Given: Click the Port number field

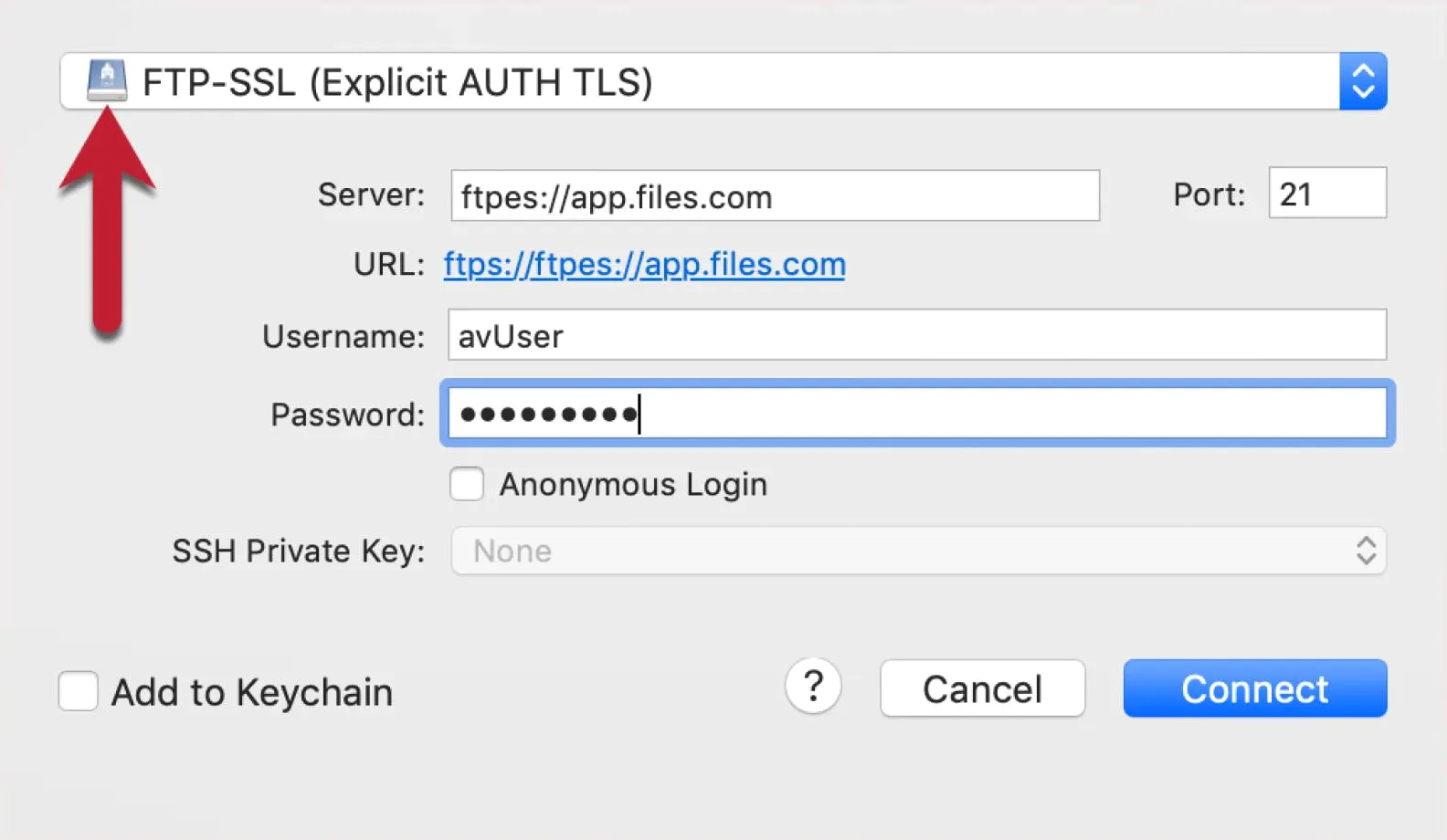Looking at the screenshot, I should [x=1327, y=193].
